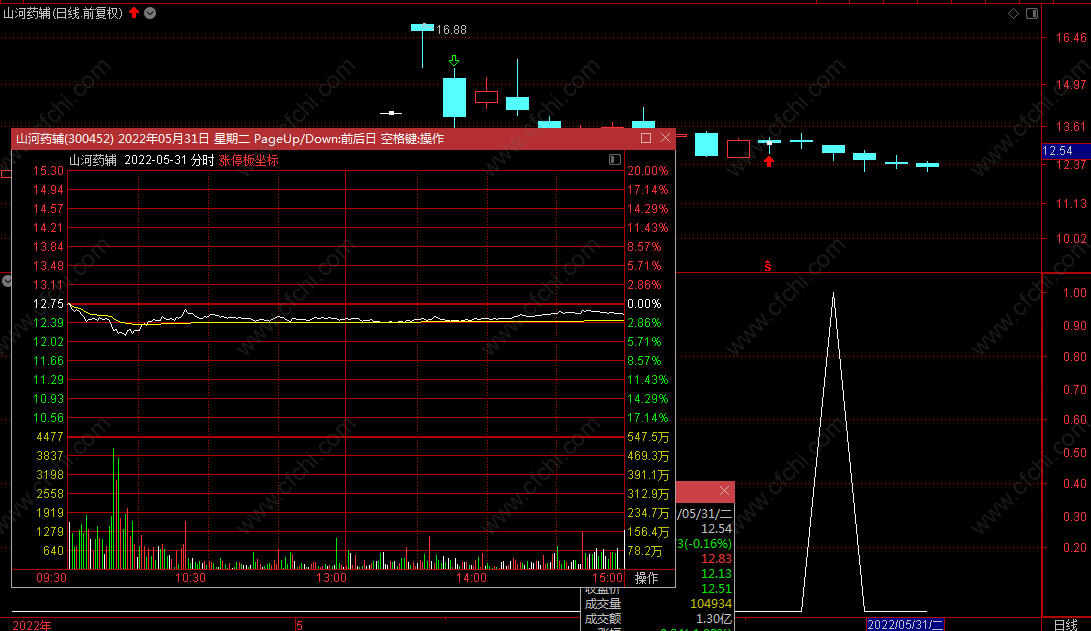Close the small quote info popup
The height and width of the screenshot is (631, 1091).
(724, 490)
